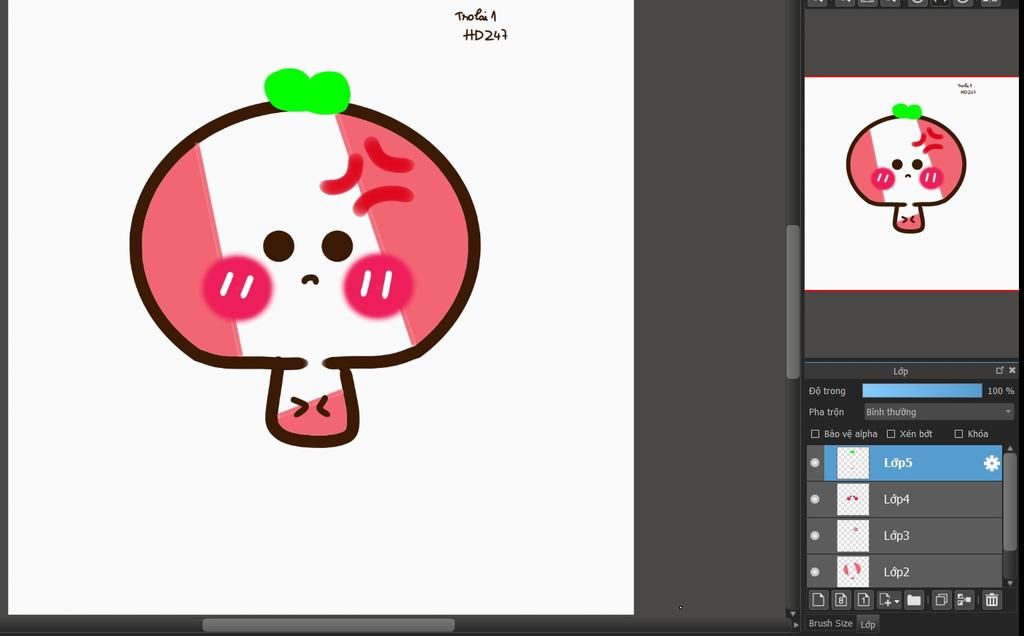Merge layer down with icon
Screen dimensions: 1024x636
point(964,600)
